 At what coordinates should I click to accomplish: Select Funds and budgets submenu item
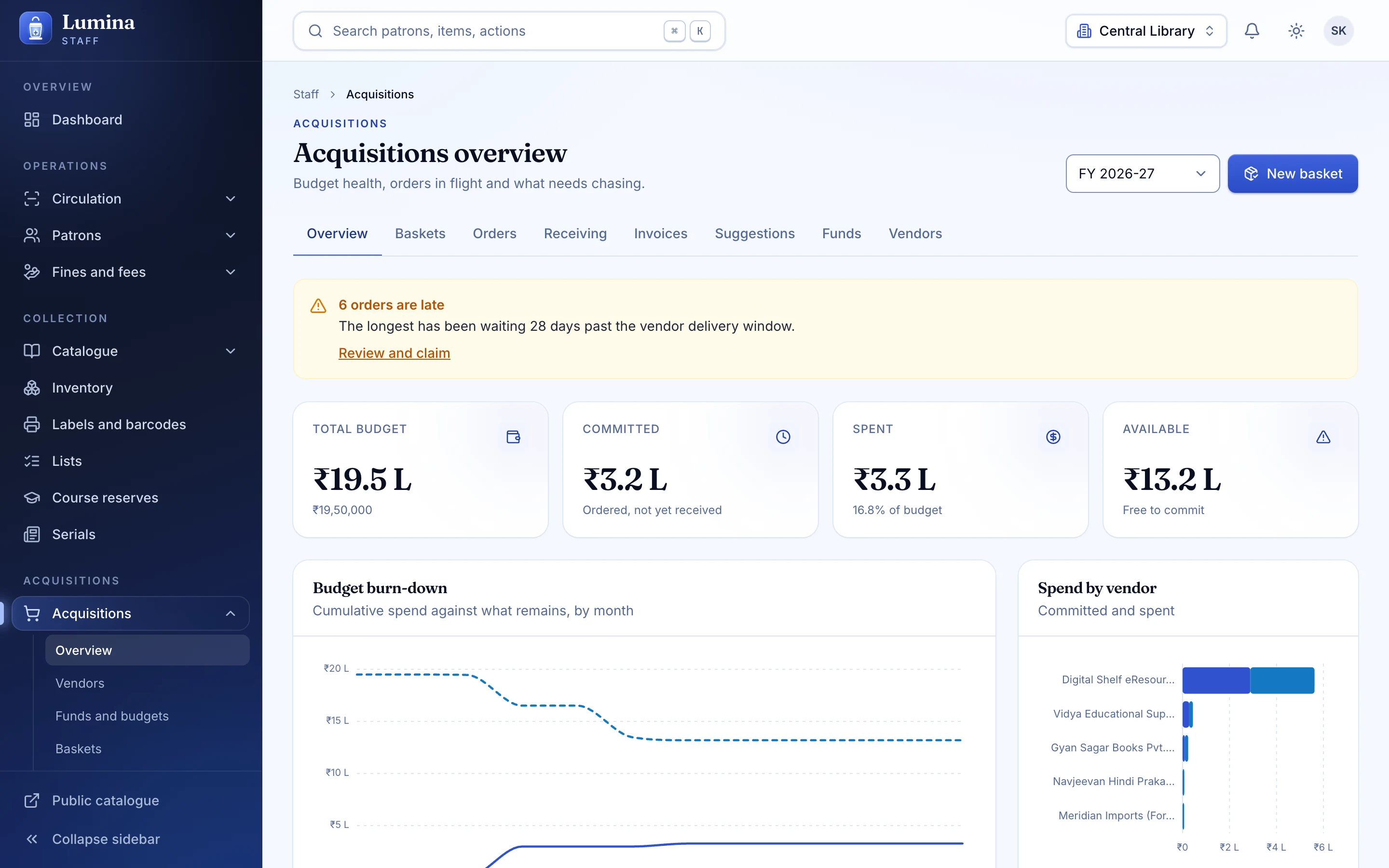tap(147, 716)
